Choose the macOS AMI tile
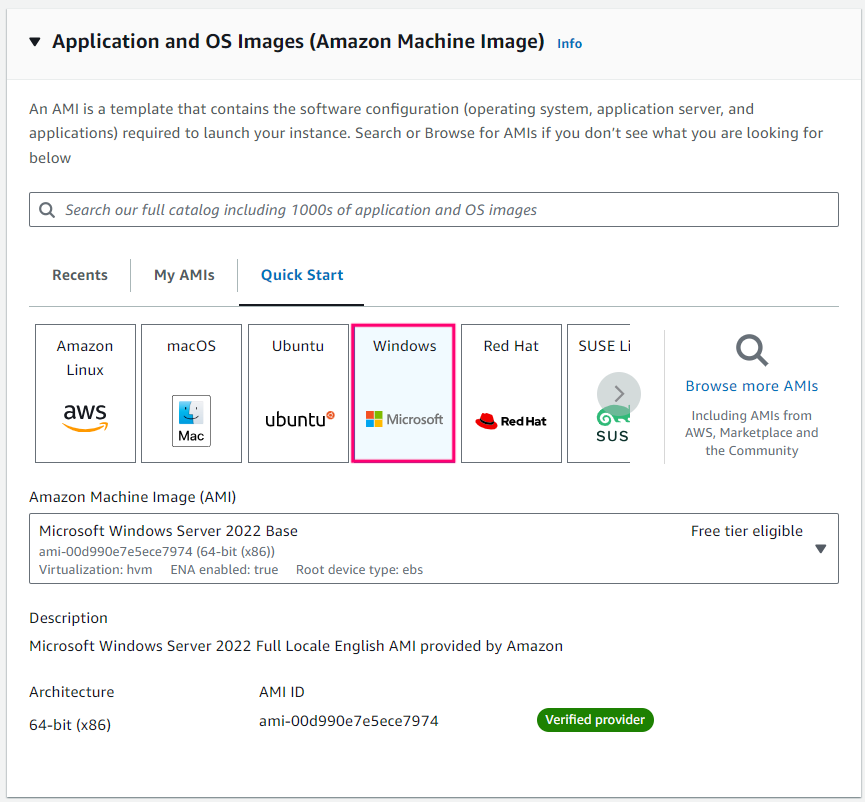This screenshot has width=865, height=802. pyautogui.click(x=191, y=393)
